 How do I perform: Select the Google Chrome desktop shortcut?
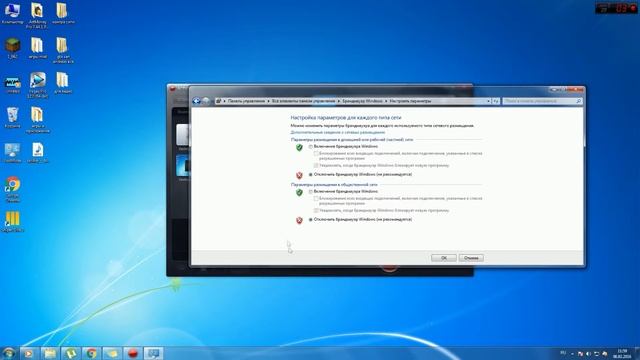click(x=13, y=189)
